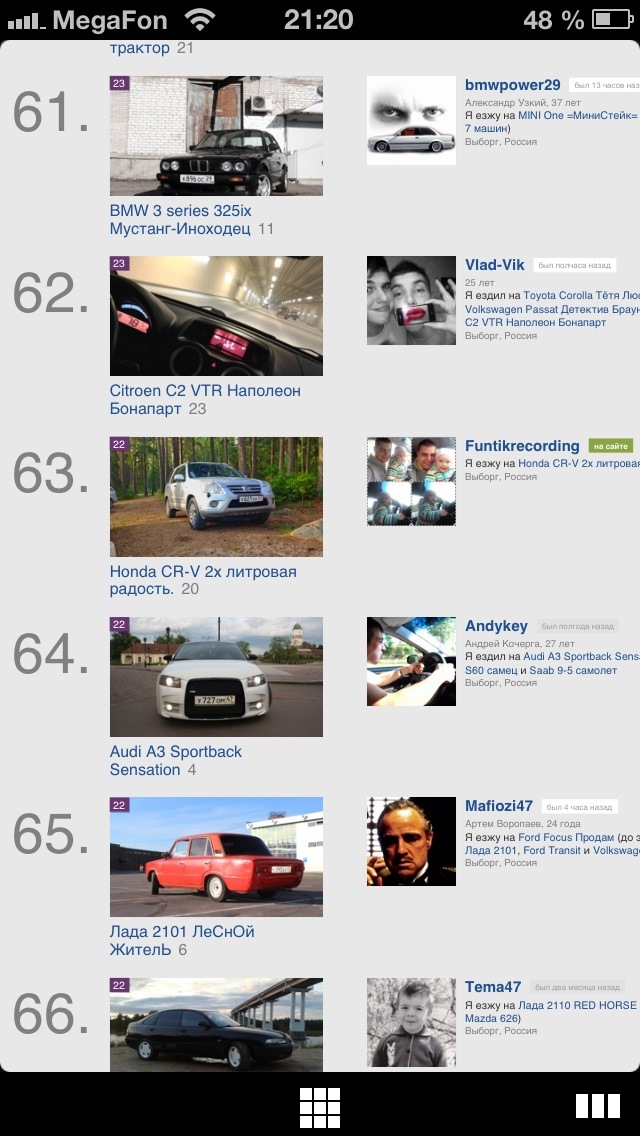Open Tema47 child photo avatar
The image size is (640, 1136).
point(411,1022)
